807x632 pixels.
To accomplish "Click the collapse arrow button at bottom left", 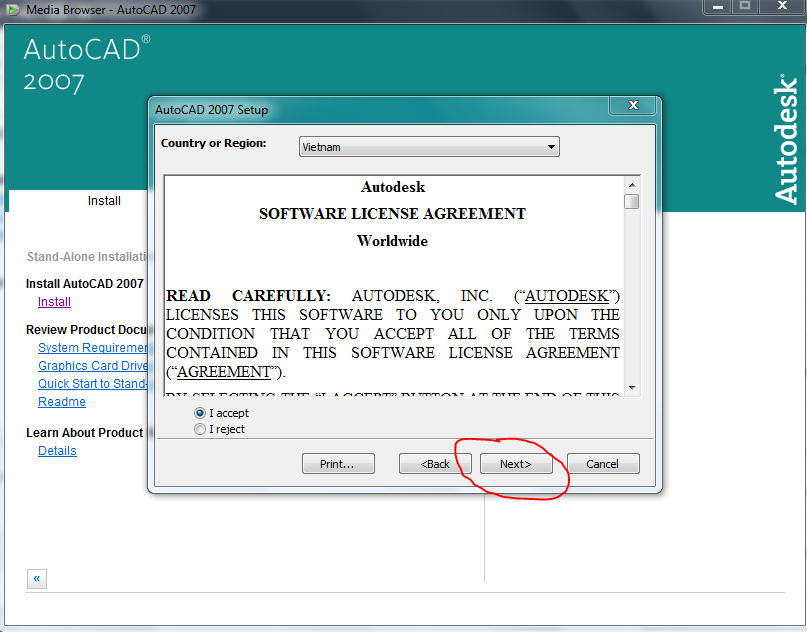I will 36,578.
